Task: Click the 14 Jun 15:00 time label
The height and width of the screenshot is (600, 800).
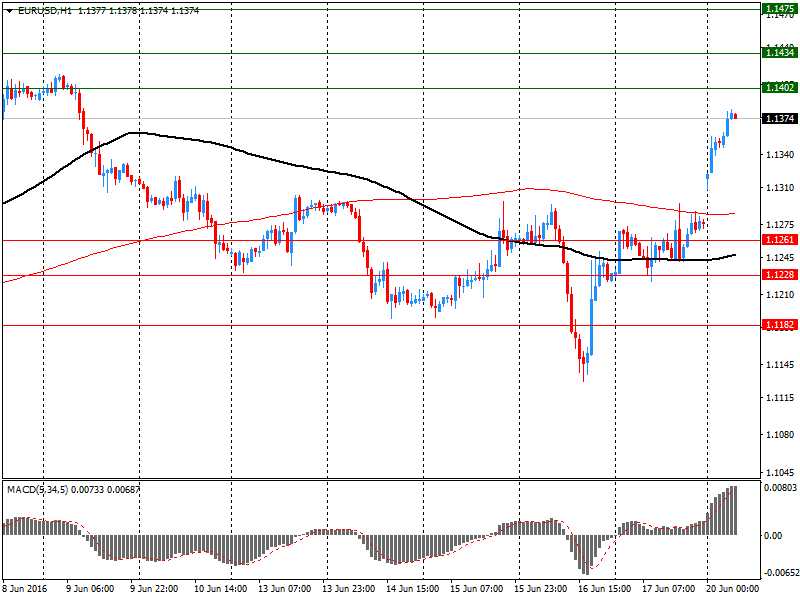Action: coord(412,589)
